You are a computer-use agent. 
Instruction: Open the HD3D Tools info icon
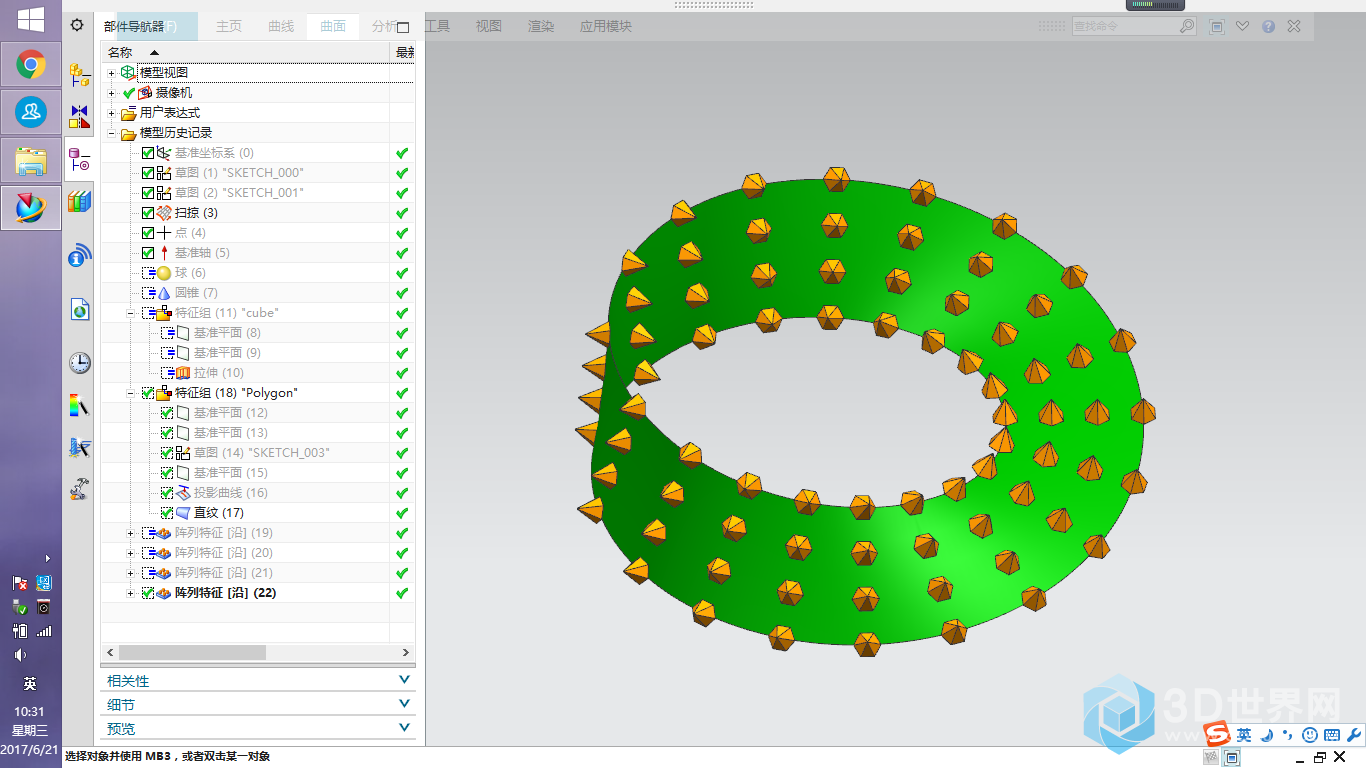[x=79, y=256]
